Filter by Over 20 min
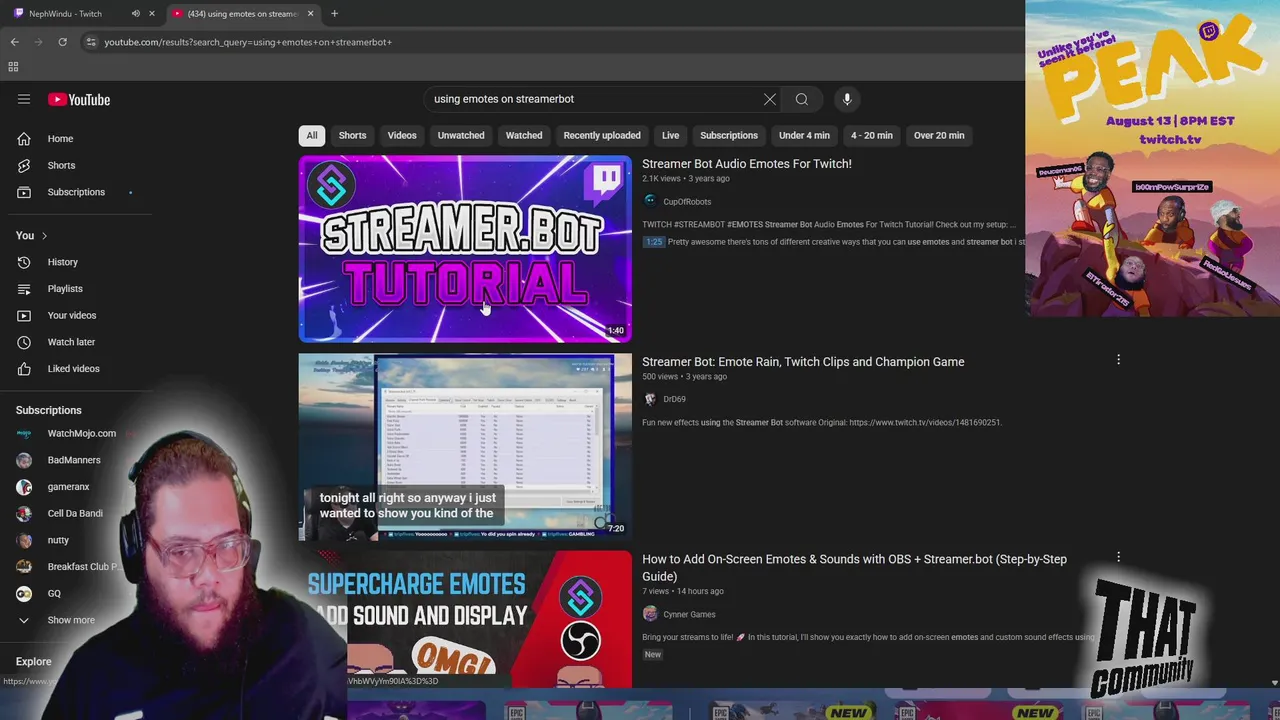The image size is (1280, 720). 939,136
